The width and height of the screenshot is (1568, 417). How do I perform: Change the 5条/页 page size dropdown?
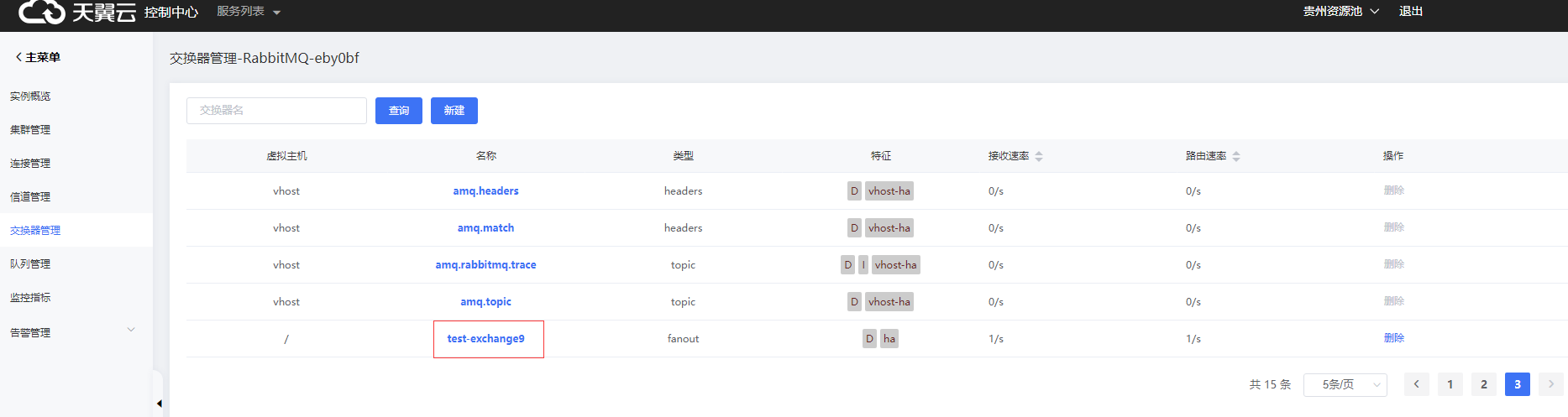coord(1345,384)
